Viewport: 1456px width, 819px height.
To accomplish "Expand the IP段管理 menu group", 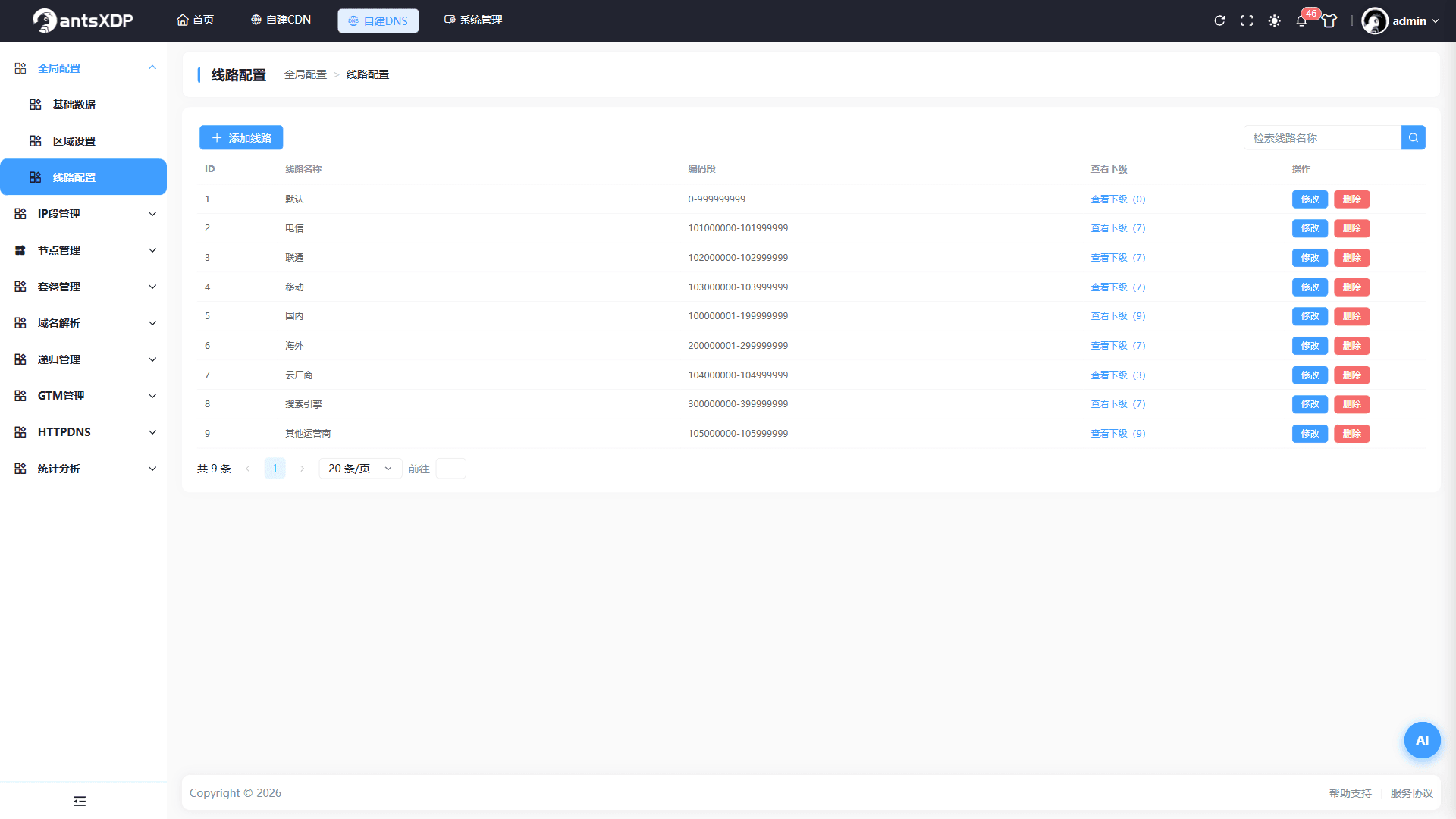I will (x=83, y=214).
